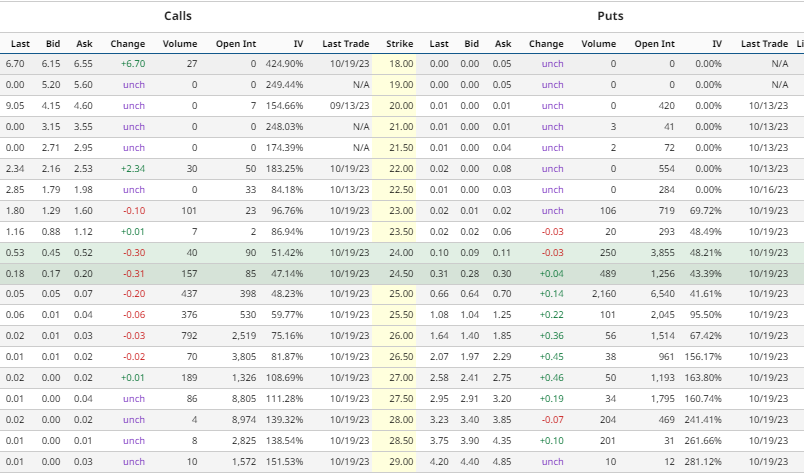Click put volume 2,160
The width and height of the screenshot is (804, 474).
click(x=604, y=294)
